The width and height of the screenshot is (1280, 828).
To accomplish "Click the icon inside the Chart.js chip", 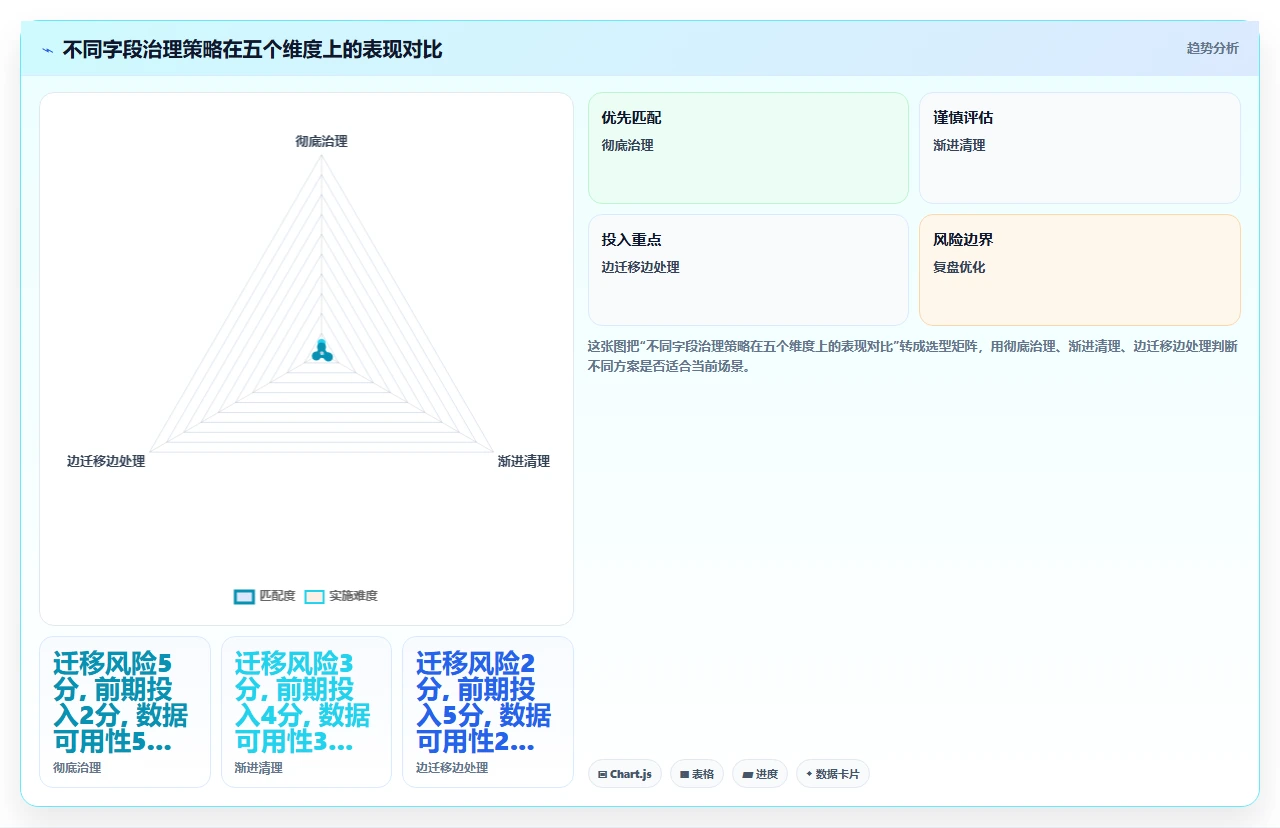I will [x=602, y=774].
